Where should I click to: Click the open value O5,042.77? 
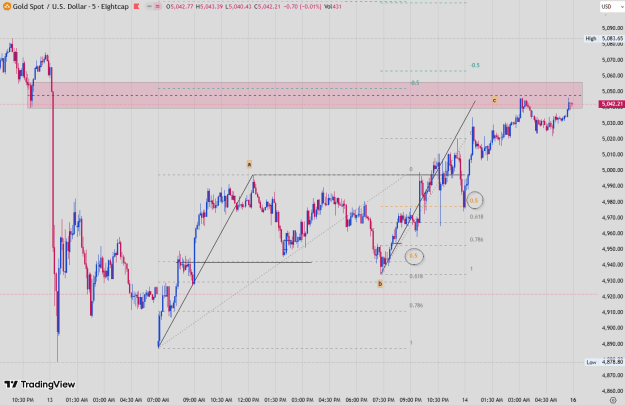pyautogui.click(x=179, y=6)
